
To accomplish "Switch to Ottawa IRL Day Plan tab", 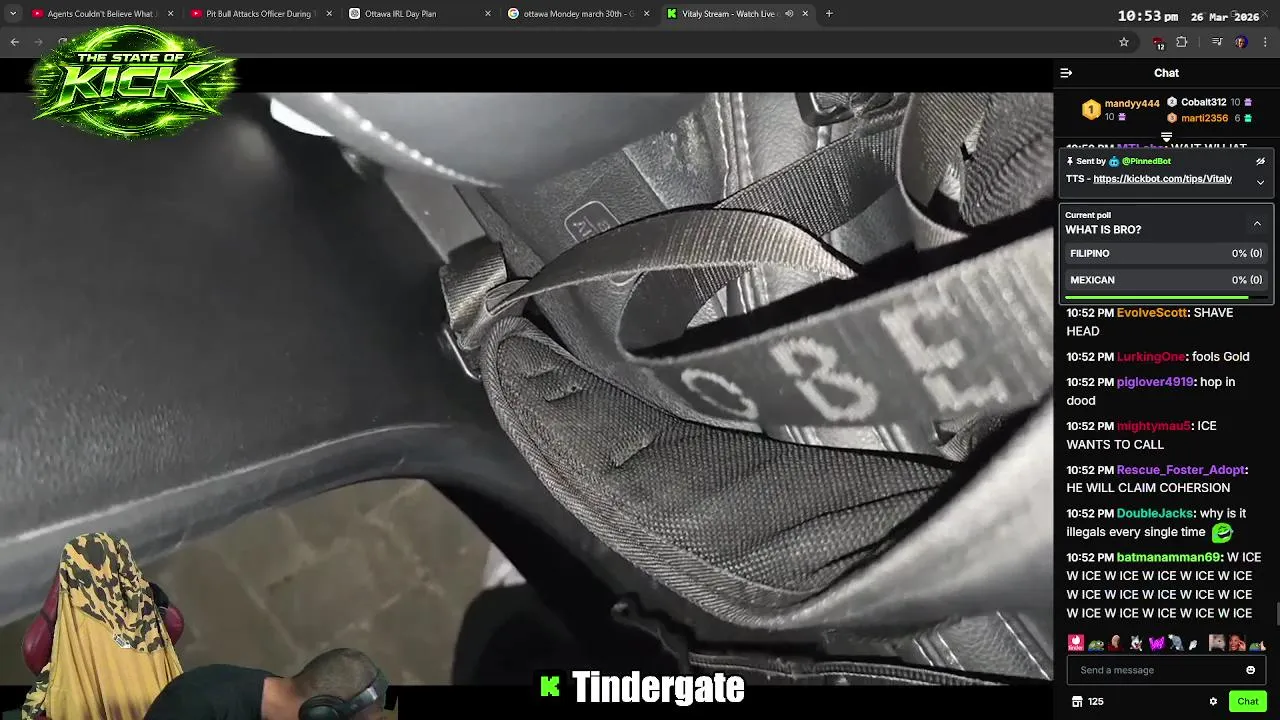I will coord(418,14).
